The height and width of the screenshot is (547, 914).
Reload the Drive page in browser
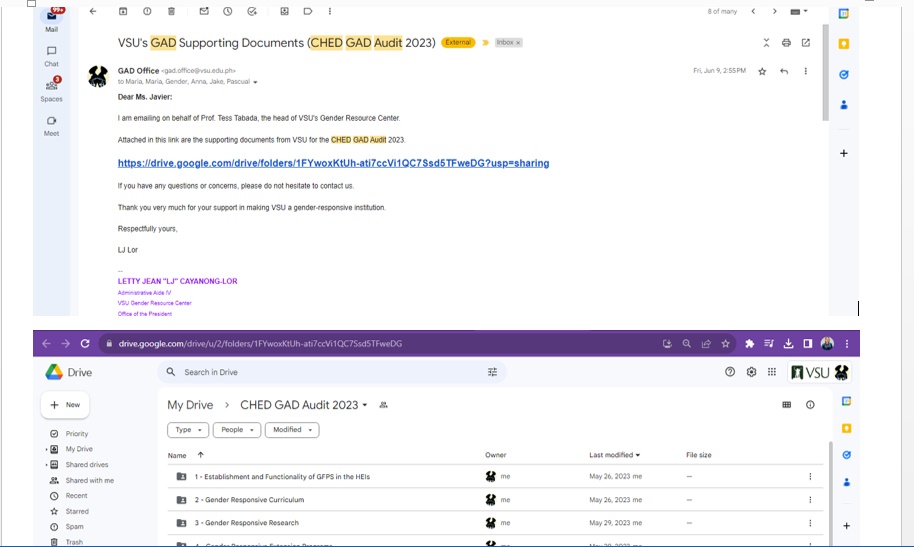tap(87, 344)
